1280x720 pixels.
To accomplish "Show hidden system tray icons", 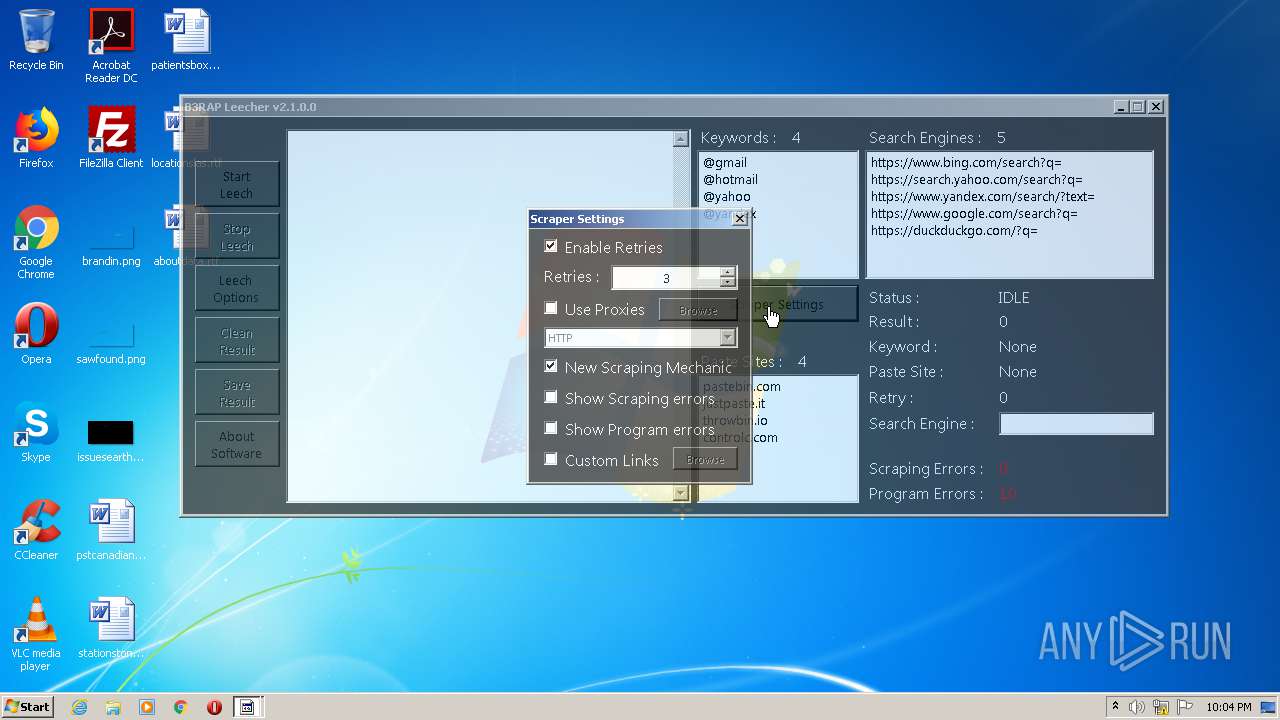I will click(1115, 707).
